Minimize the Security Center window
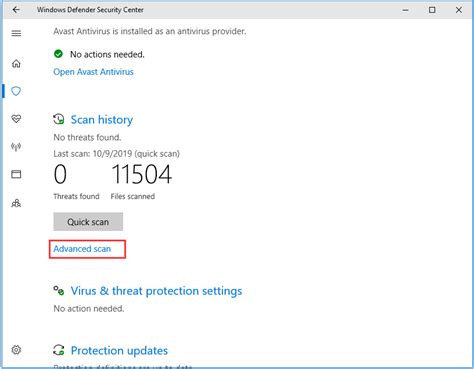474x369 pixels. [x=405, y=10]
